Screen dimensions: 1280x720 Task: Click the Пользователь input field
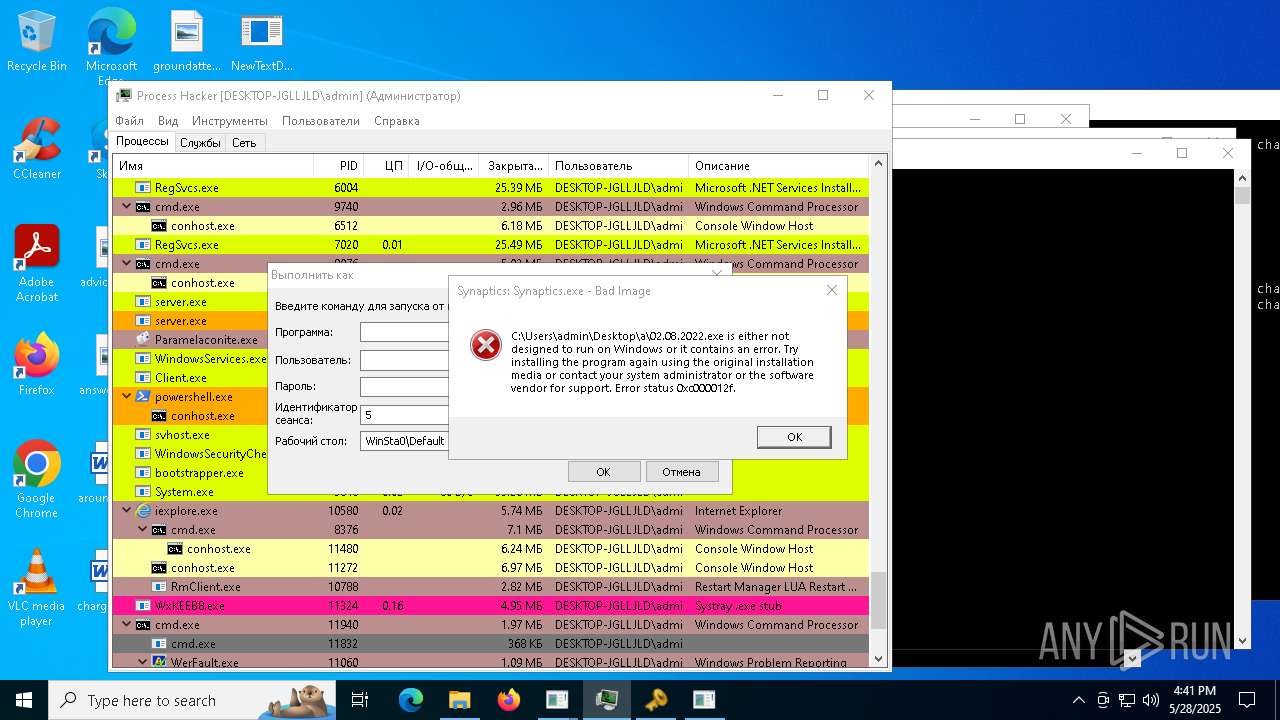[404, 360]
